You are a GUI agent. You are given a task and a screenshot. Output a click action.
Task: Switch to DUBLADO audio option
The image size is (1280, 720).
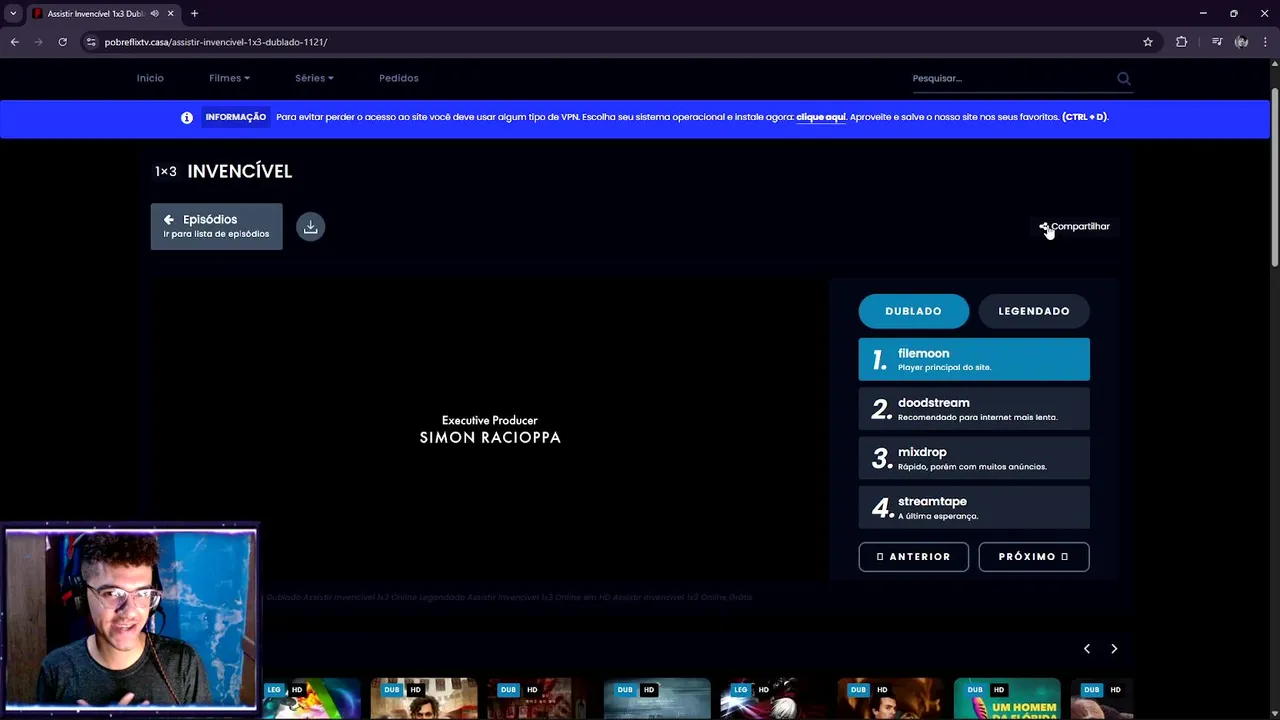[913, 311]
